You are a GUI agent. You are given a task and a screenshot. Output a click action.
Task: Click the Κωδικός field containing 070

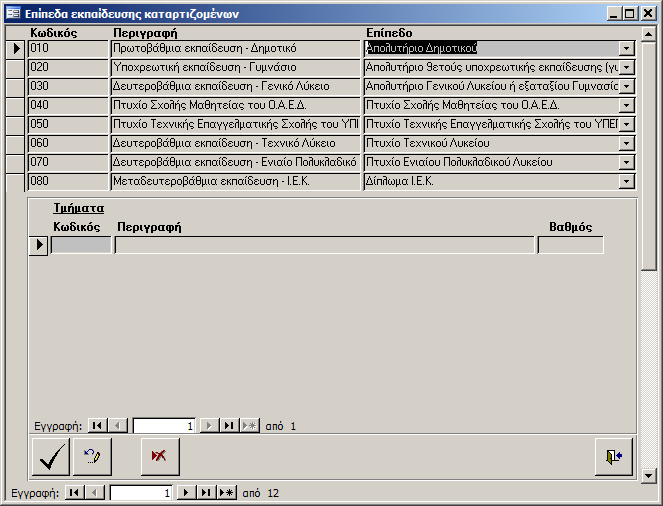[67, 162]
